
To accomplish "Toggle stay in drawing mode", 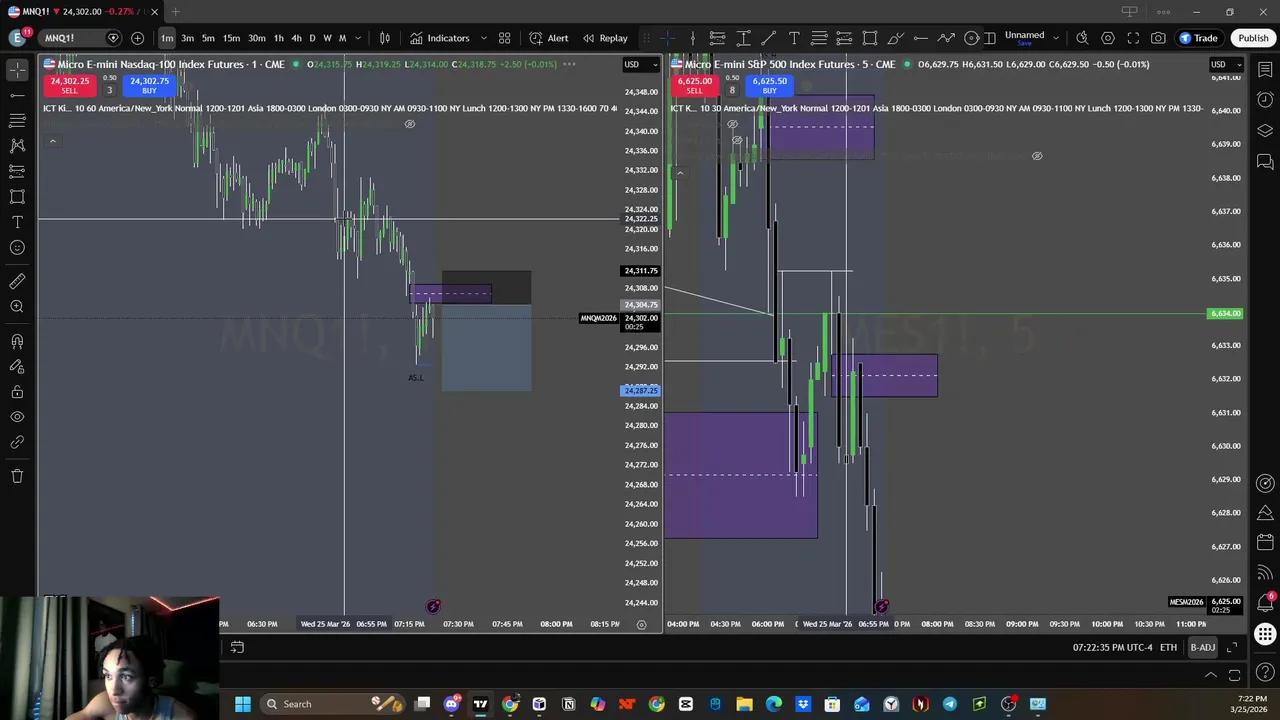I will tap(17, 367).
